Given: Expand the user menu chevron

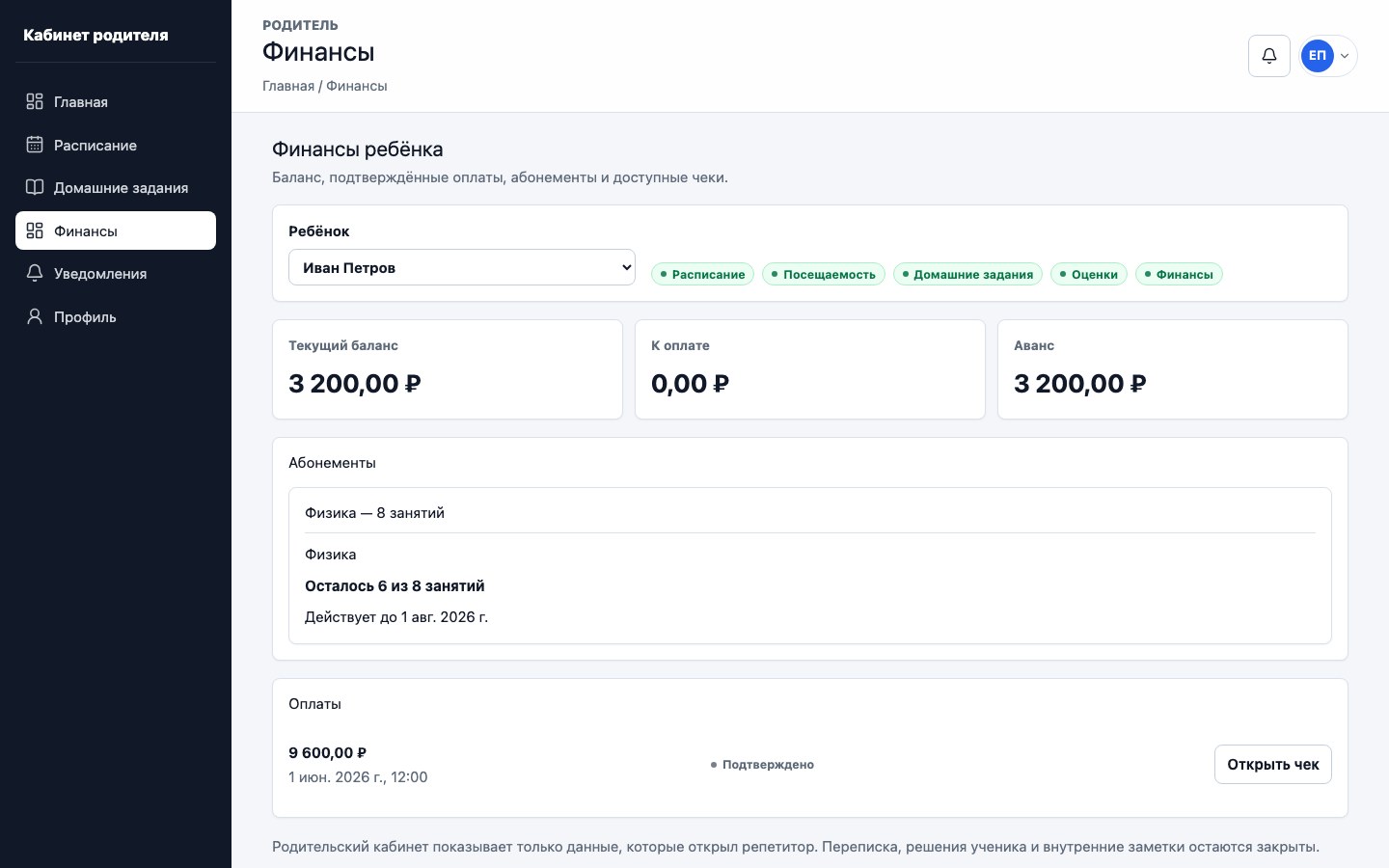Looking at the screenshot, I should tap(1345, 56).
